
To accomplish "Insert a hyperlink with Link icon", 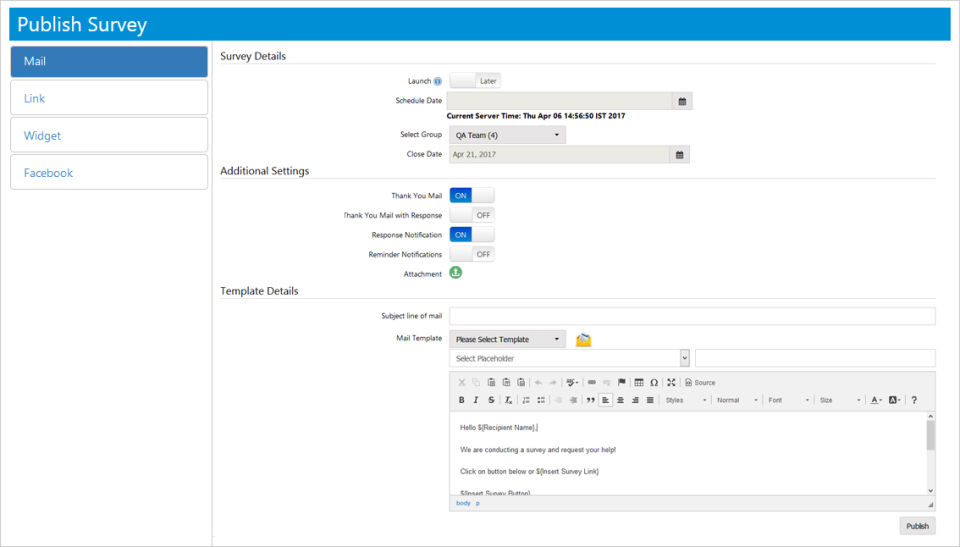I will [591, 382].
